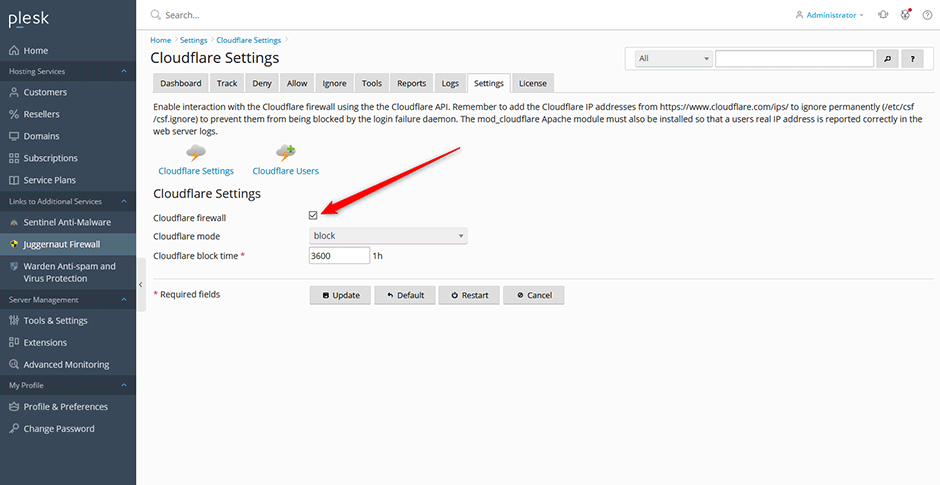Click the Cloudflare block time field
Viewport: 940px width, 485px height.
coord(340,256)
